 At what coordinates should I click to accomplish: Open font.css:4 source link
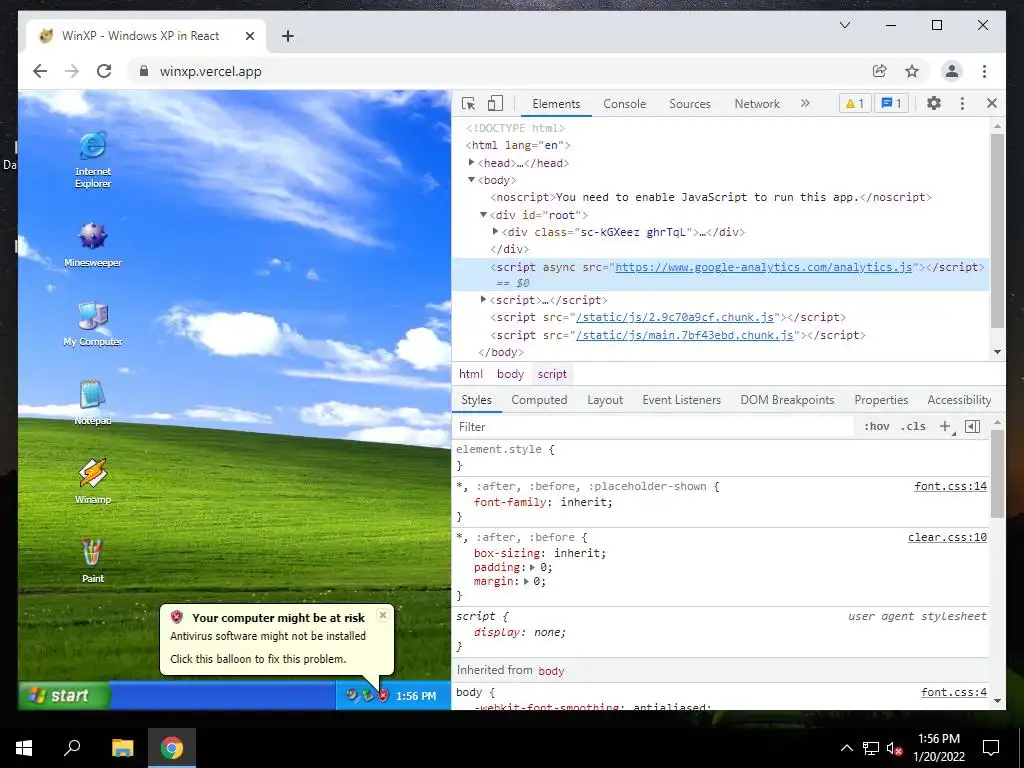click(x=953, y=692)
